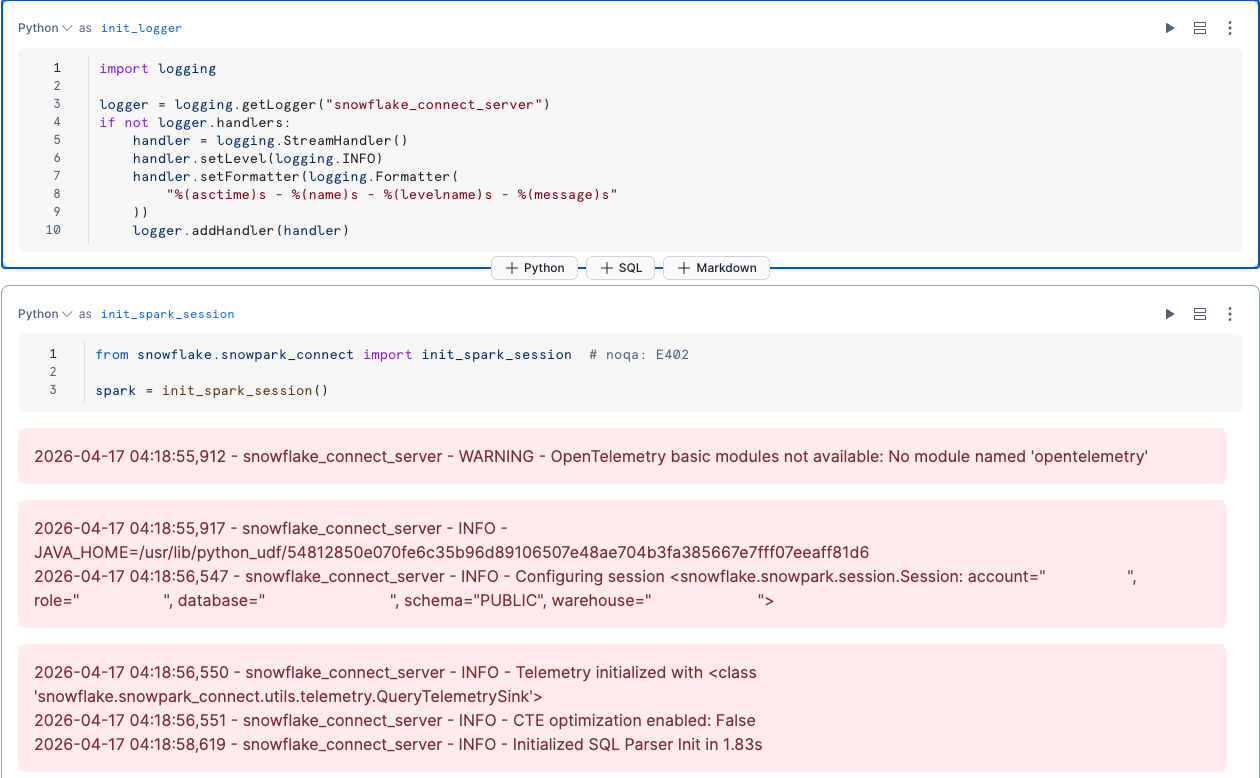Click the init_spark_session cell name
The image size is (1260, 778).
pos(167,314)
